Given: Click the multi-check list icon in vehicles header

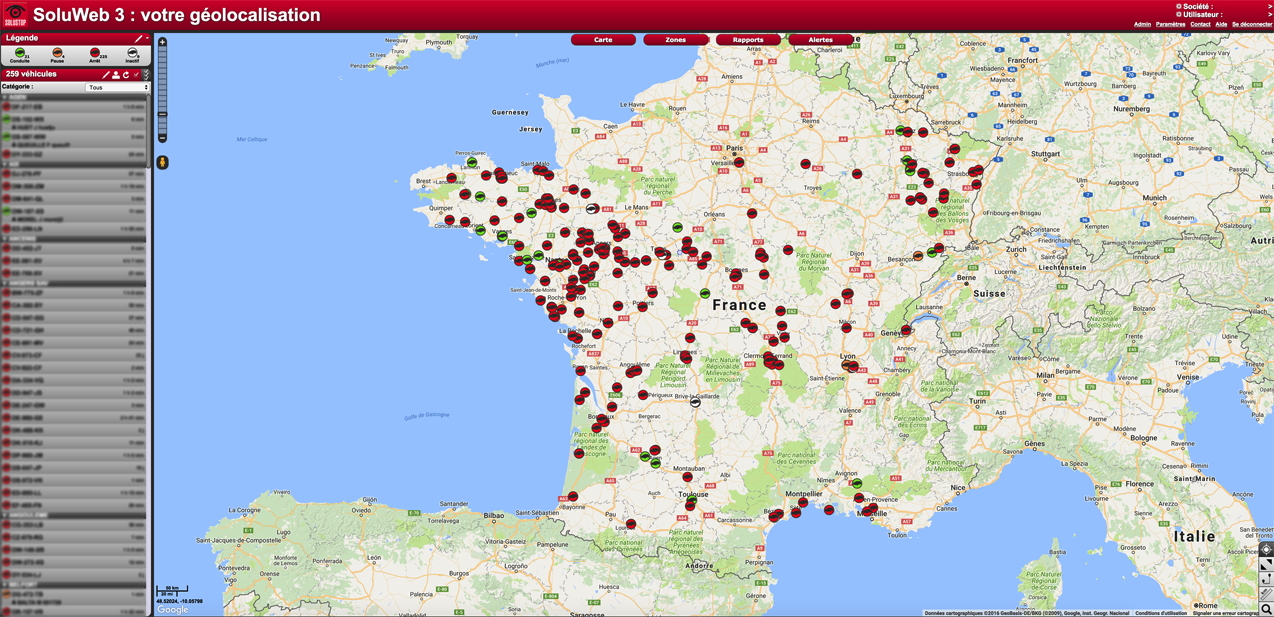Looking at the screenshot, I should pyautogui.click(x=146, y=75).
